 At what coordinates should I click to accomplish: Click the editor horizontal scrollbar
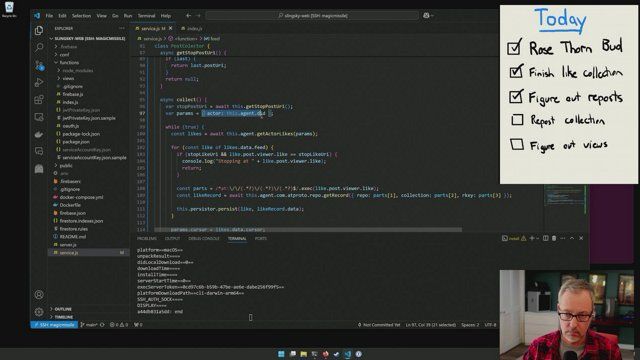[308, 230]
